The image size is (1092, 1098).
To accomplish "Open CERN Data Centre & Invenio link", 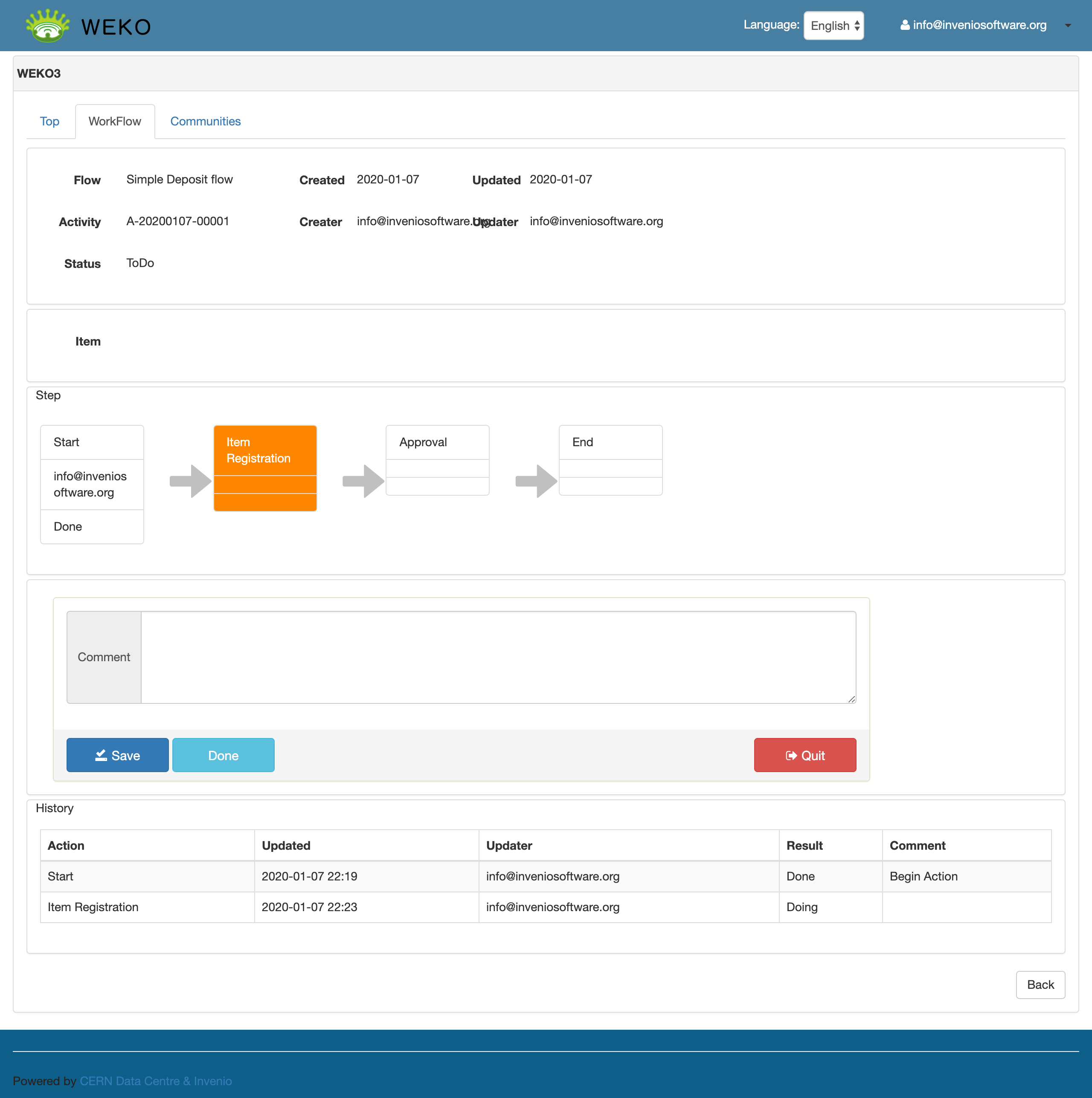I will [156, 1081].
